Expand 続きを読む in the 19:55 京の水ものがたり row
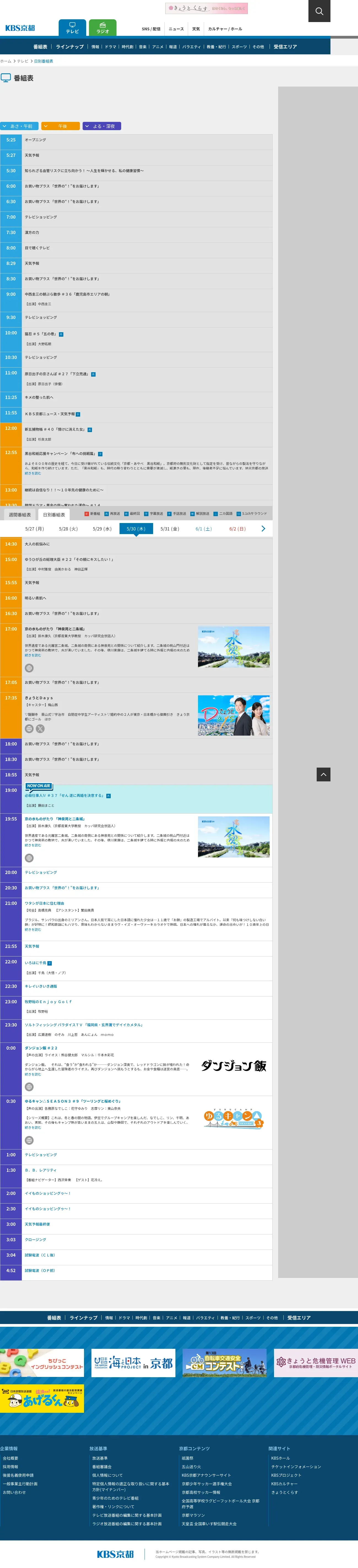This screenshot has height=1568, width=358. 33,845
